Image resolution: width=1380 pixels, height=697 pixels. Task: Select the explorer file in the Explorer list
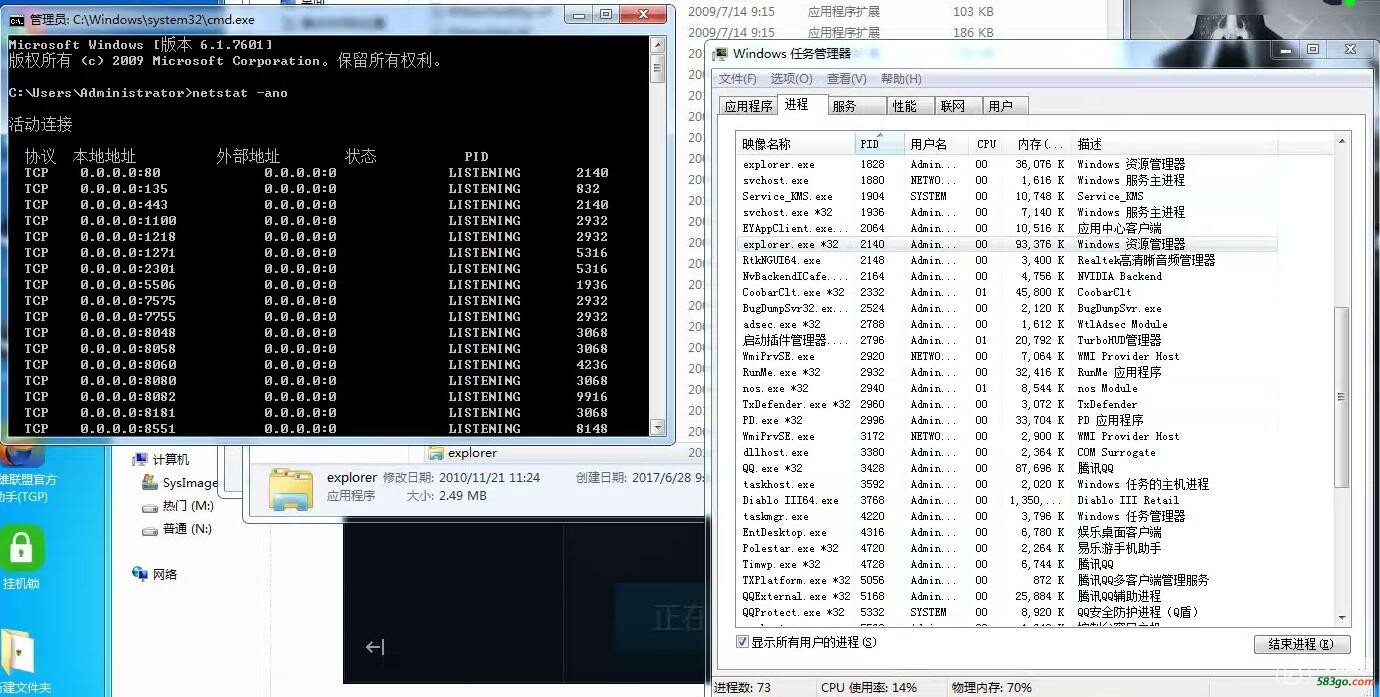[462, 453]
